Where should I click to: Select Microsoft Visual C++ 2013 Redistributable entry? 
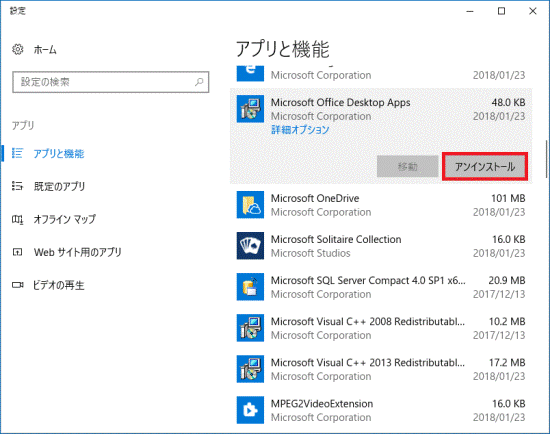pos(368,362)
